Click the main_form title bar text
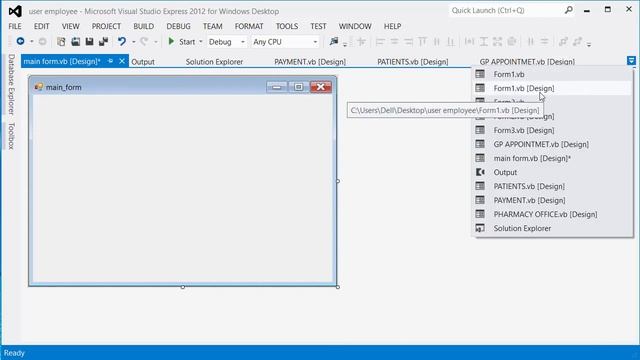Viewport: 640px width, 360px height. coord(64,87)
